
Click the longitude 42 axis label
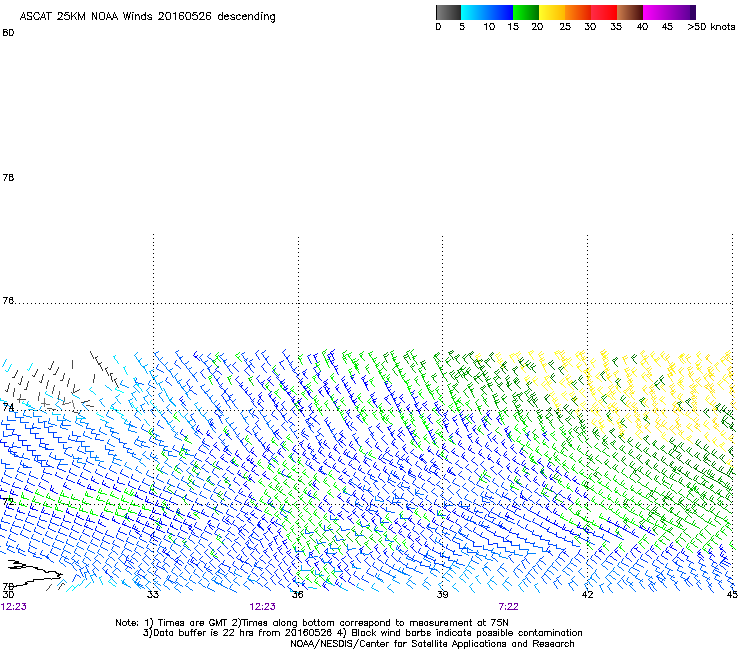587,595
